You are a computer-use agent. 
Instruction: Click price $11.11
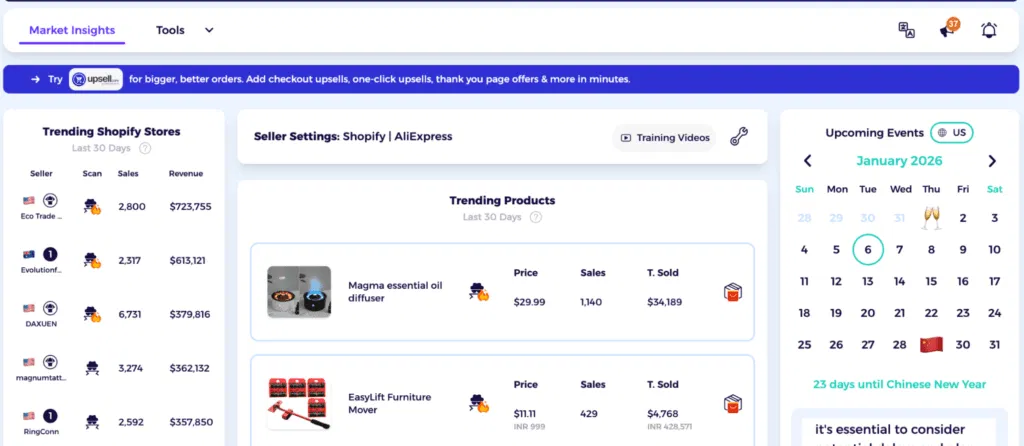(x=525, y=413)
